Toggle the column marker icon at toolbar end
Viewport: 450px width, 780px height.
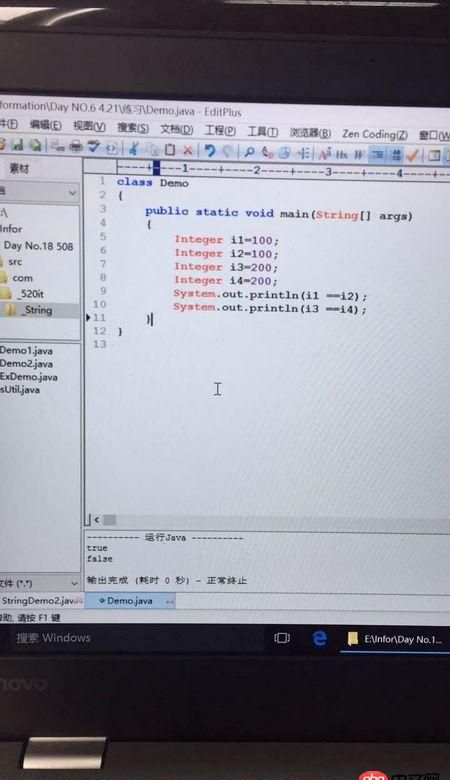pyautogui.click(x=434, y=157)
